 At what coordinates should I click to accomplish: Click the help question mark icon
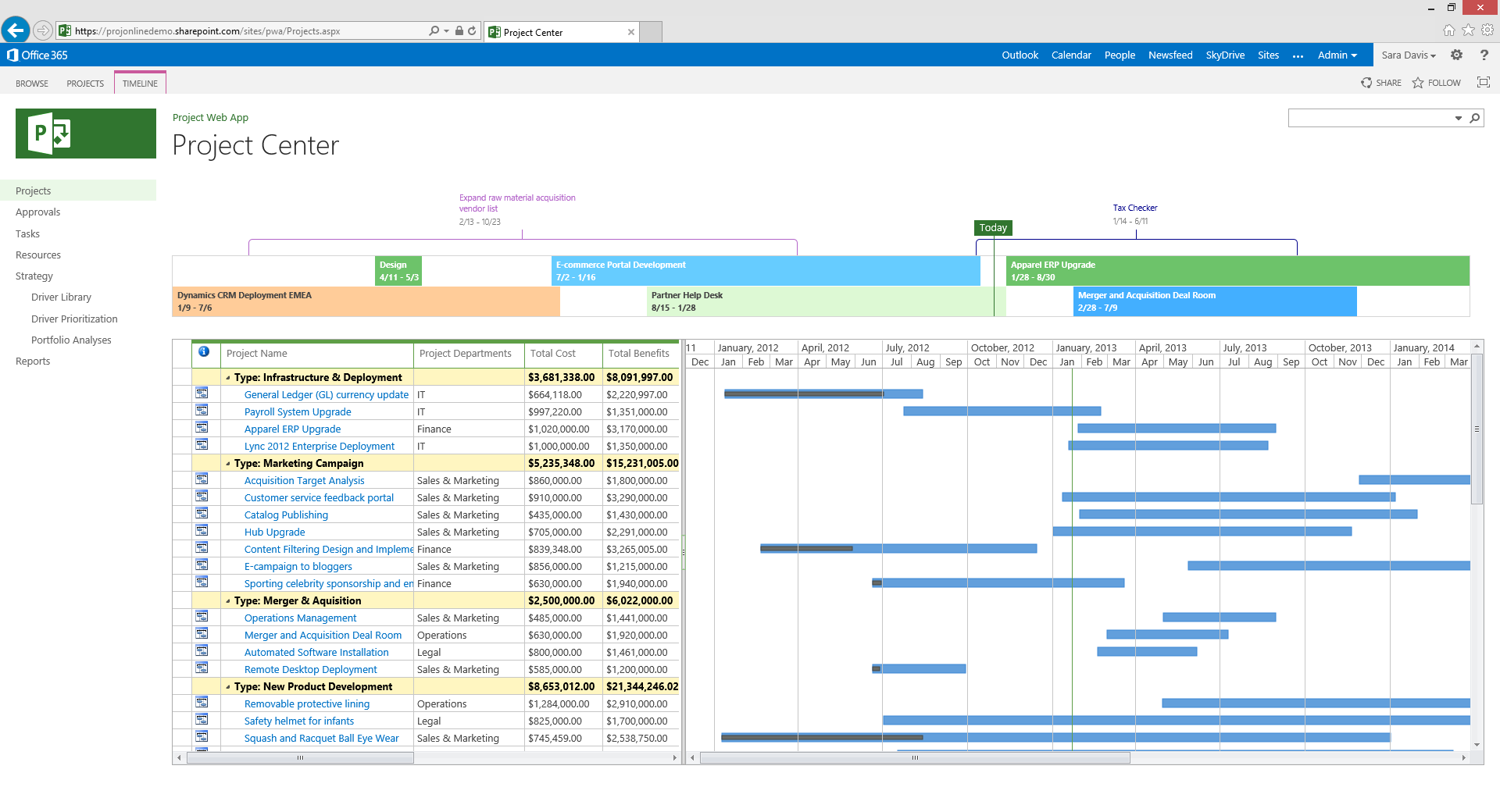click(1484, 55)
